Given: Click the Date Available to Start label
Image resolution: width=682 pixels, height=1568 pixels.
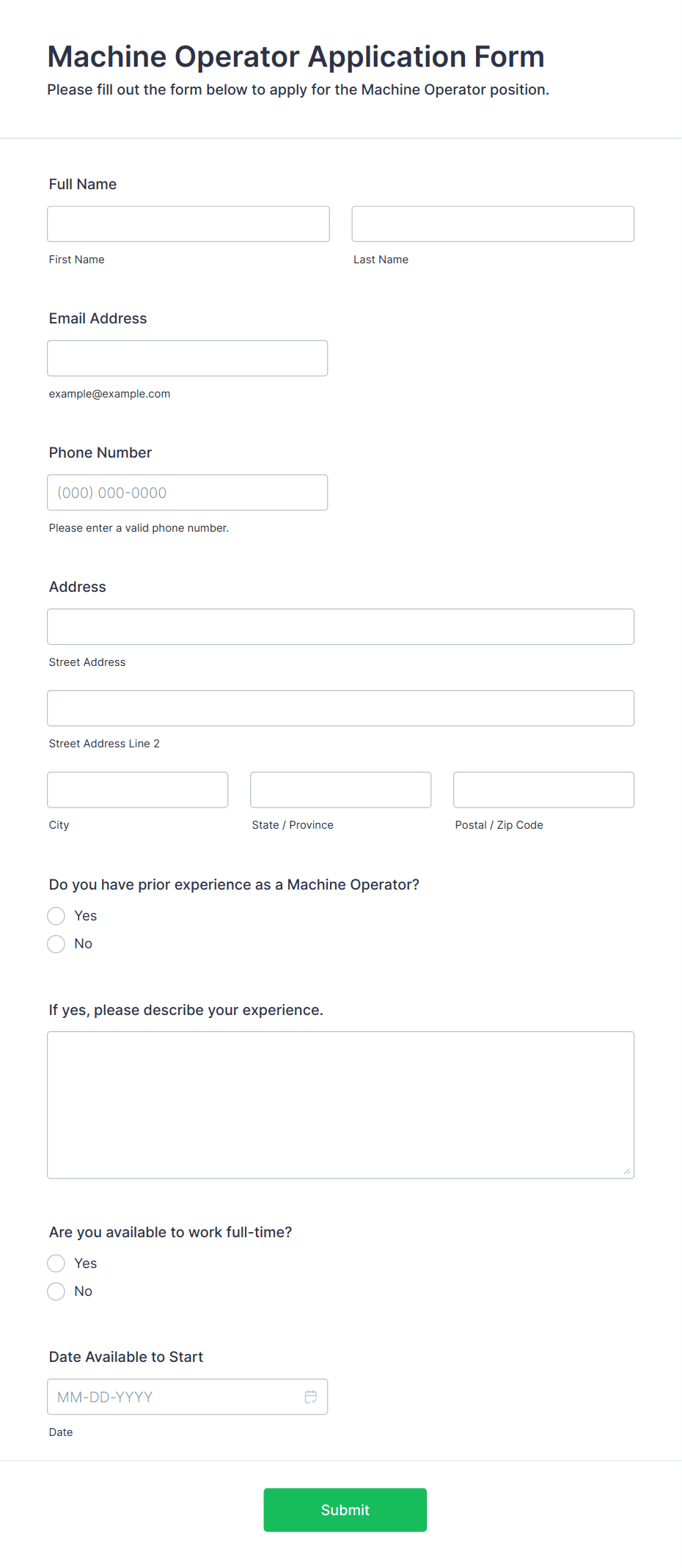Looking at the screenshot, I should pos(126,1357).
